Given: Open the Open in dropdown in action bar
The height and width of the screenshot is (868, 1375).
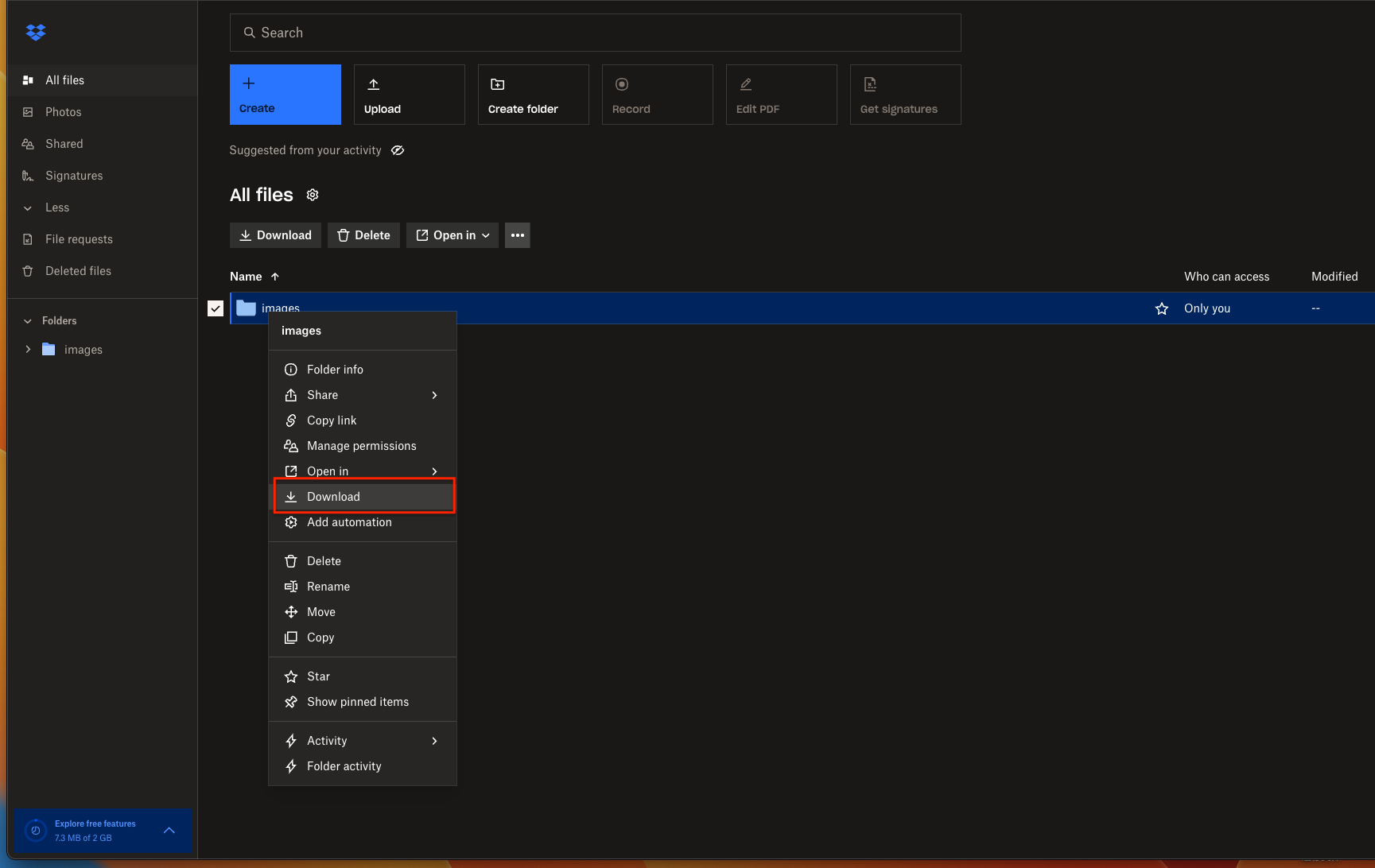Looking at the screenshot, I should tap(453, 235).
